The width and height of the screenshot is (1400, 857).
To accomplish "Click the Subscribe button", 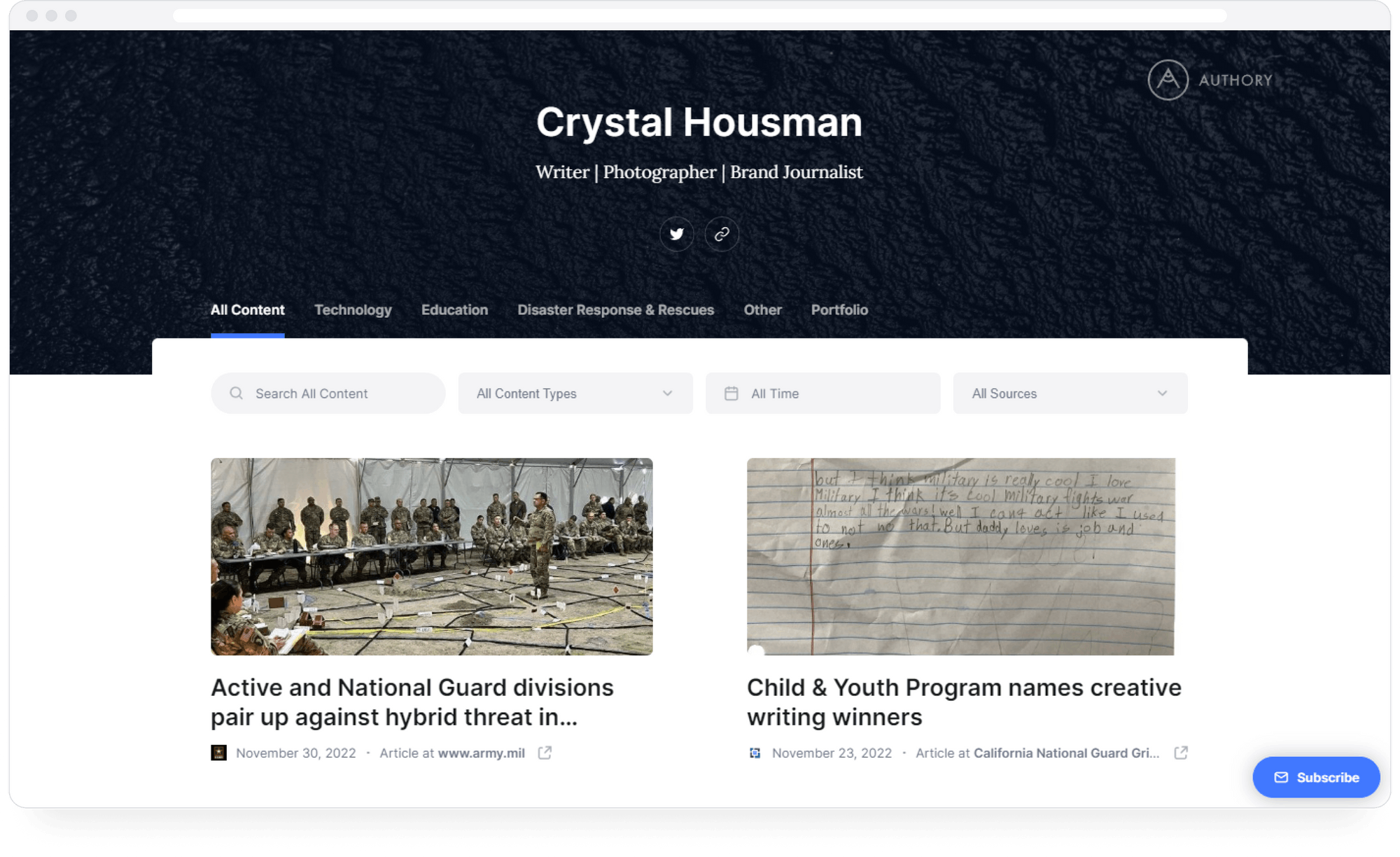I will [x=1316, y=777].
